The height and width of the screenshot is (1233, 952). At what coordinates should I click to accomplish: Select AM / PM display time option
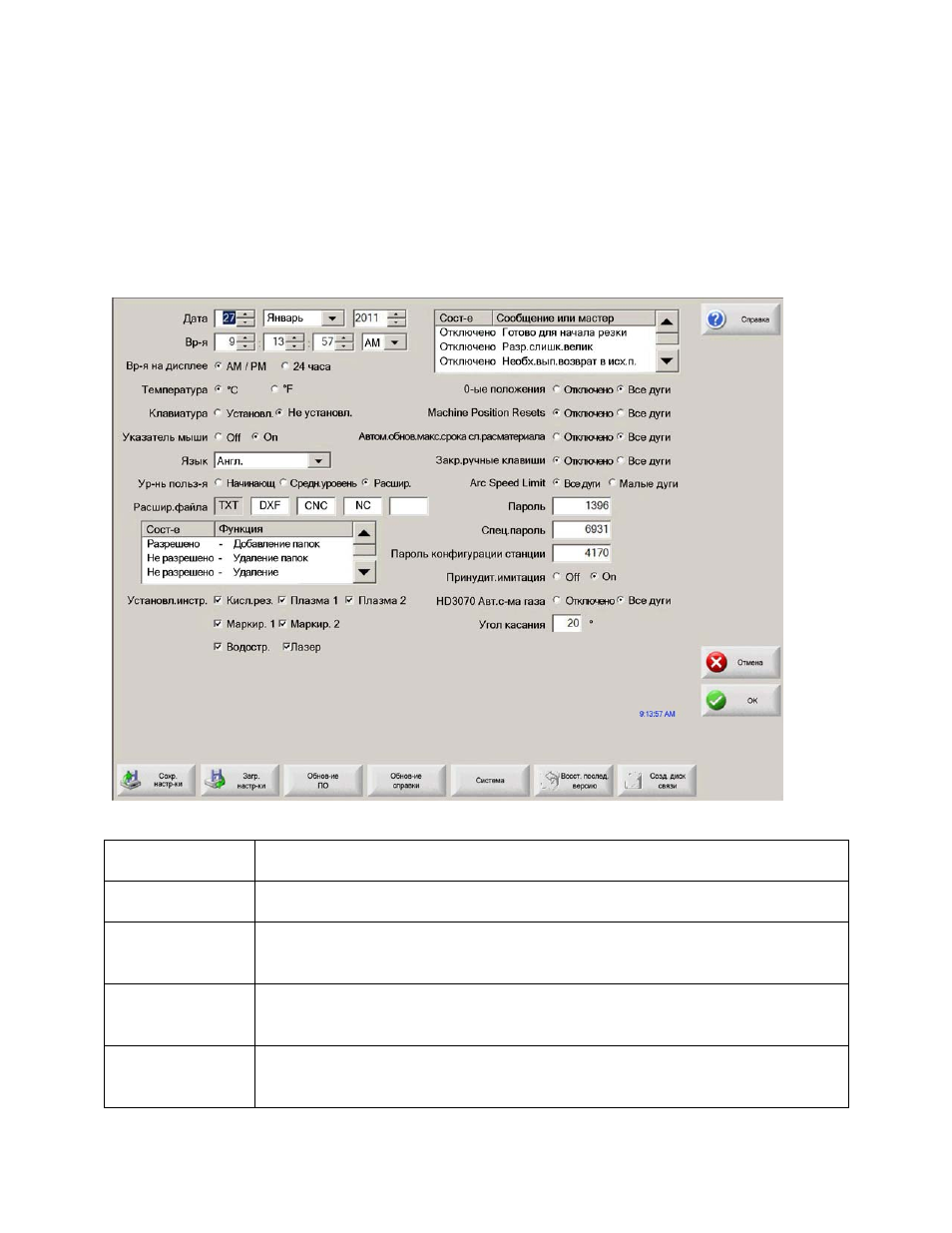pyautogui.click(x=220, y=366)
